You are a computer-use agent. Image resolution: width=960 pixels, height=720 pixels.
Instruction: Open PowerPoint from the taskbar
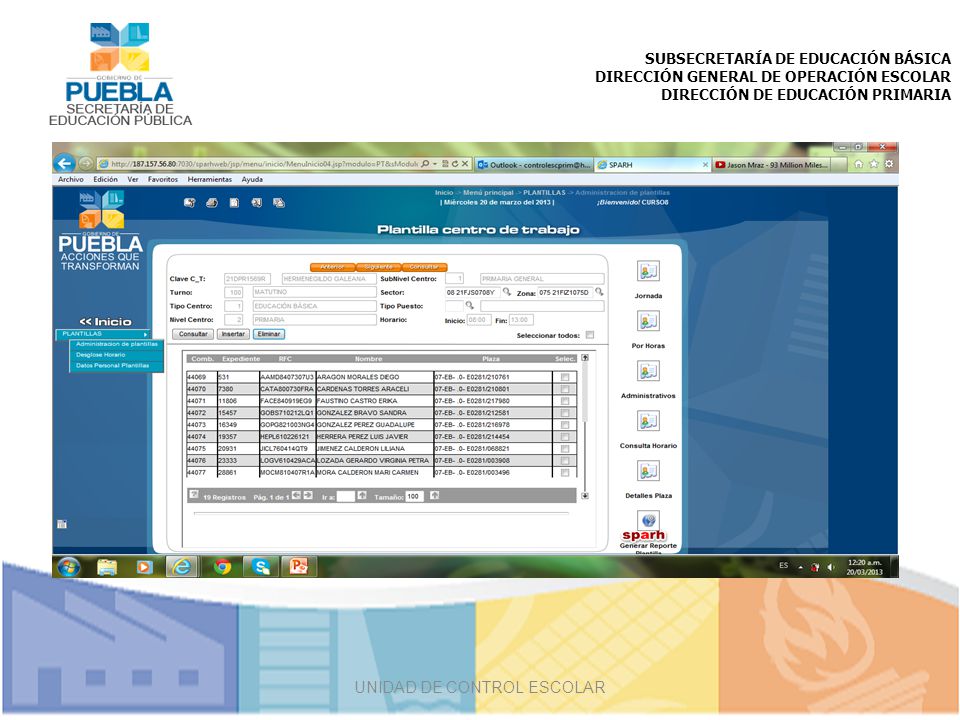299,567
